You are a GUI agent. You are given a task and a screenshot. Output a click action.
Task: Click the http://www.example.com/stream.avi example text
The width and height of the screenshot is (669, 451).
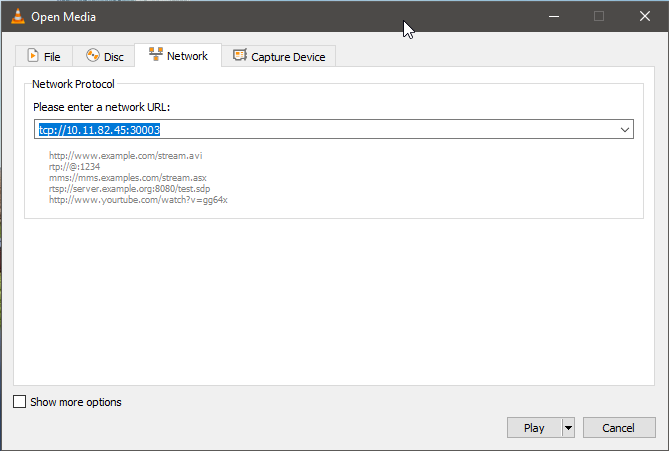point(125,156)
